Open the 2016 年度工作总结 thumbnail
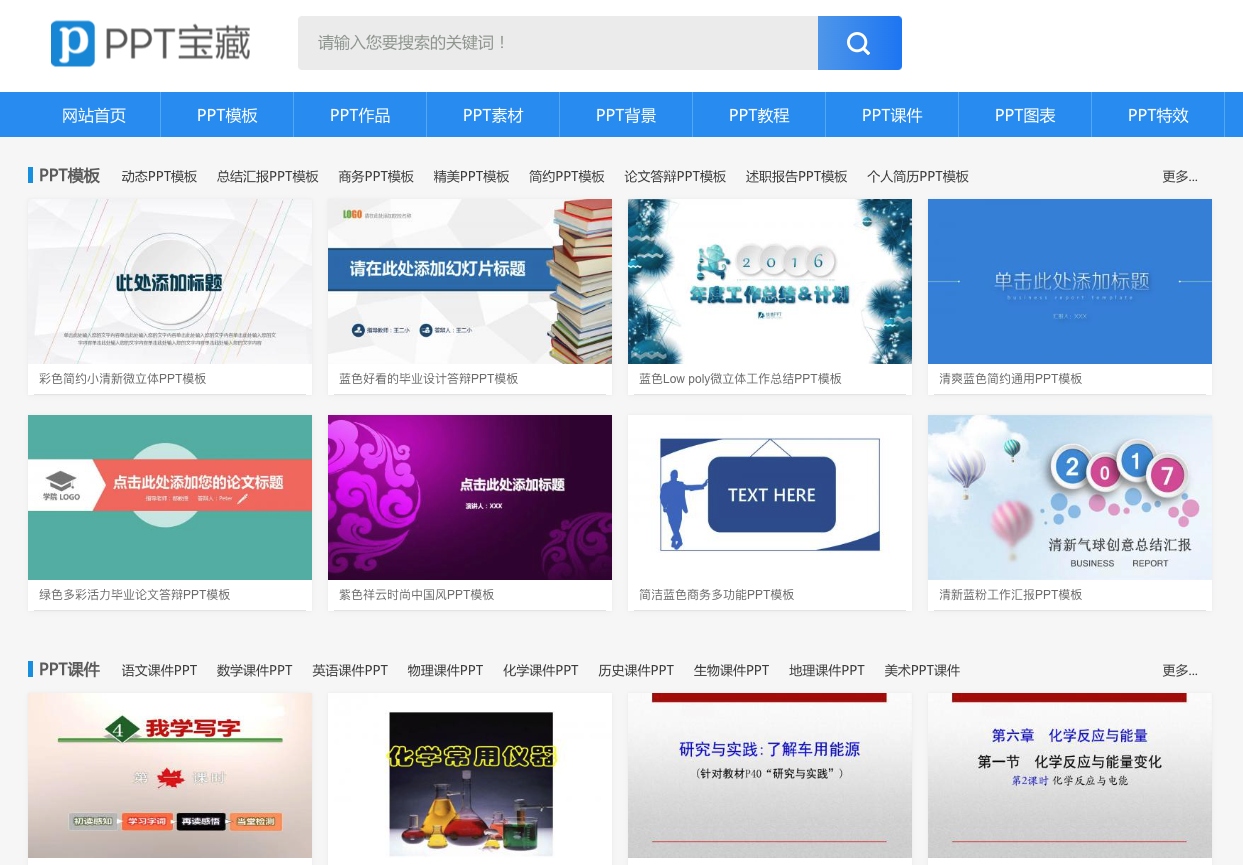 tap(770, 281)
